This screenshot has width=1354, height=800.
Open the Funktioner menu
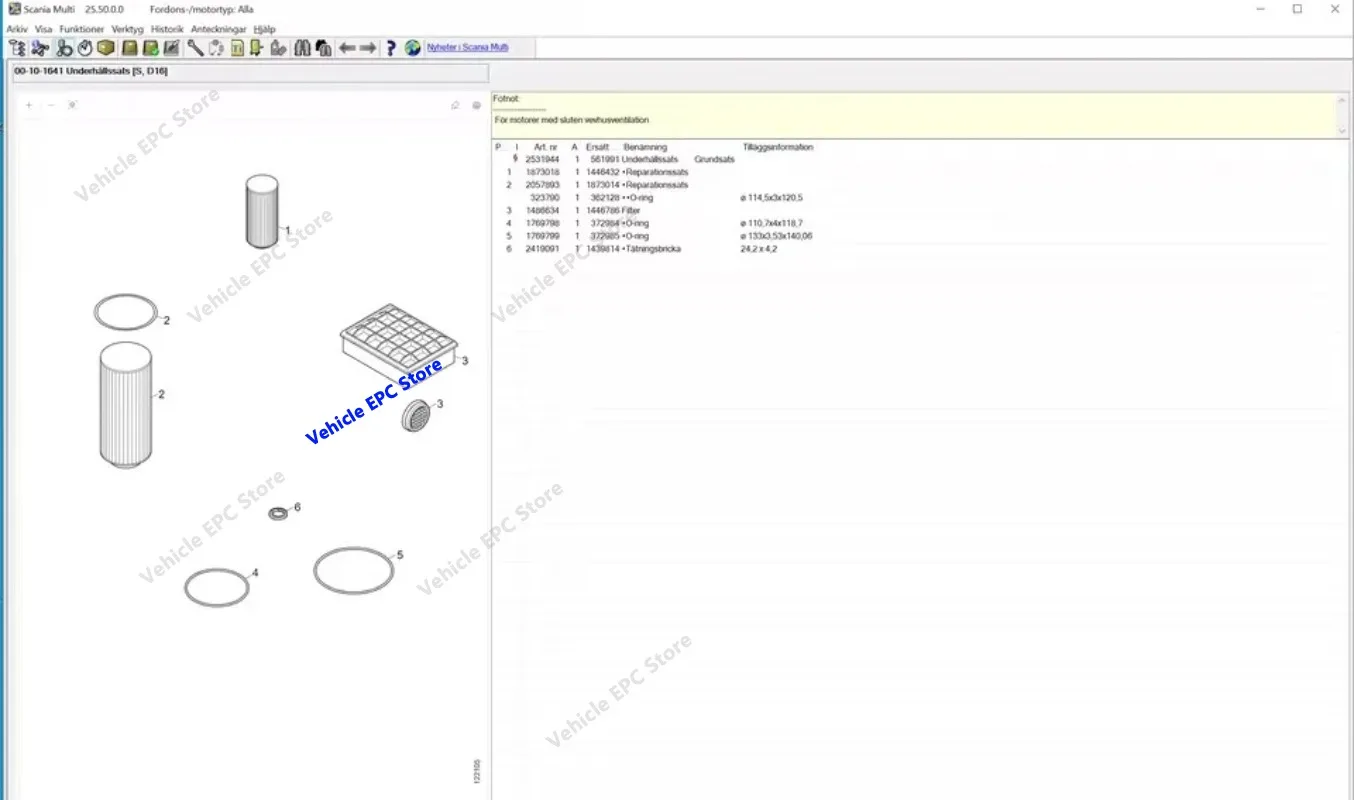pyautogui.click(x=82, y=30)
